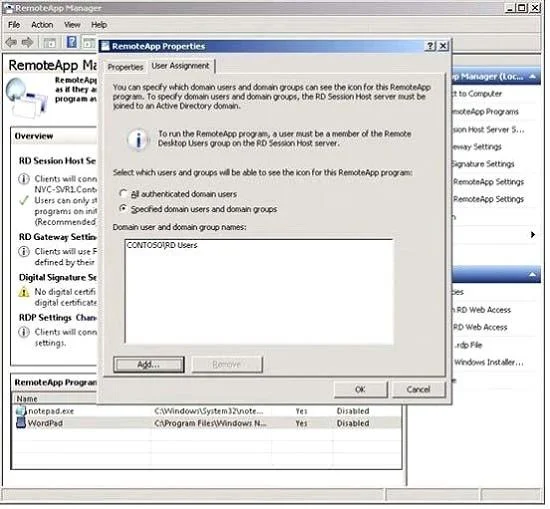Screen dimensions: 550x509
Task: Open the Action menu
Action: [42, 25]
